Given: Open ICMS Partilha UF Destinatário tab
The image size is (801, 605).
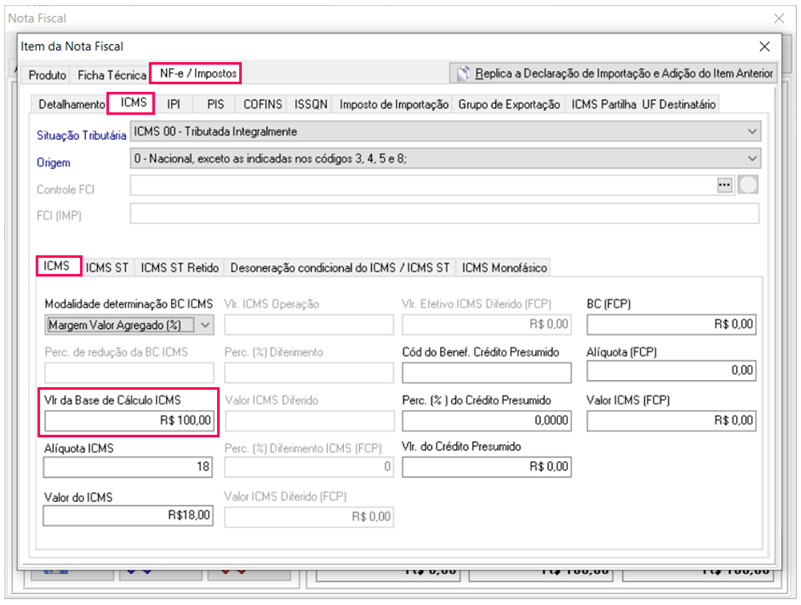Looking at the screenshot, I should pyautogui.click(x=643, y=104).
